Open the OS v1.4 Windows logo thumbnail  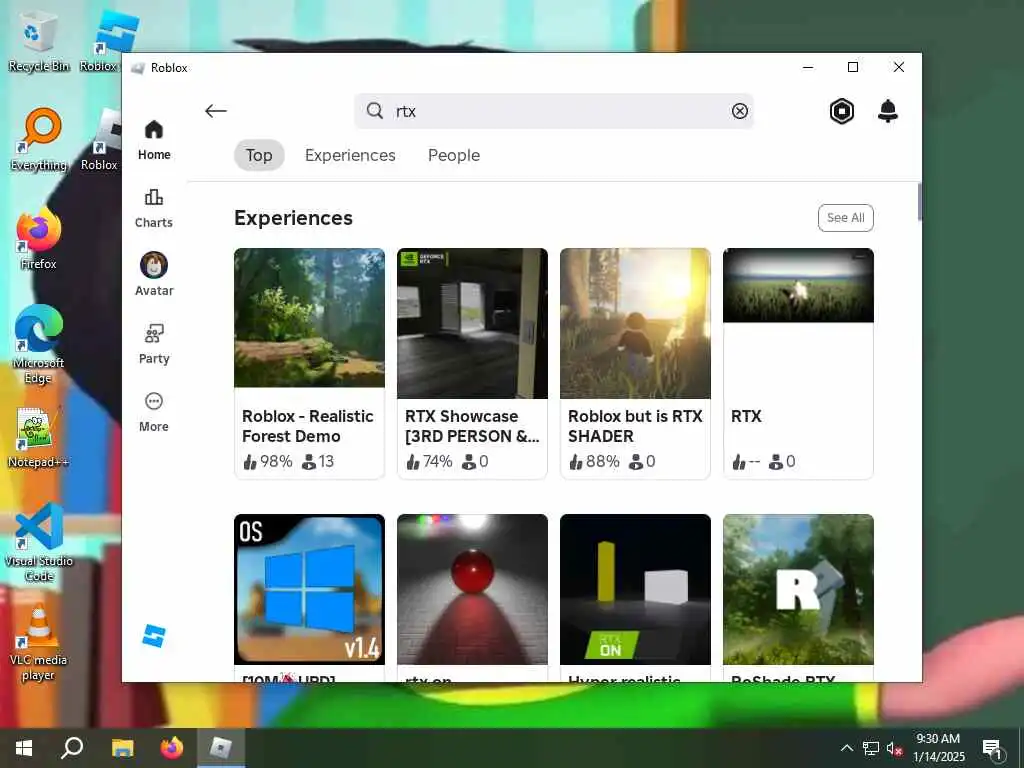click(x=310, y=589)
